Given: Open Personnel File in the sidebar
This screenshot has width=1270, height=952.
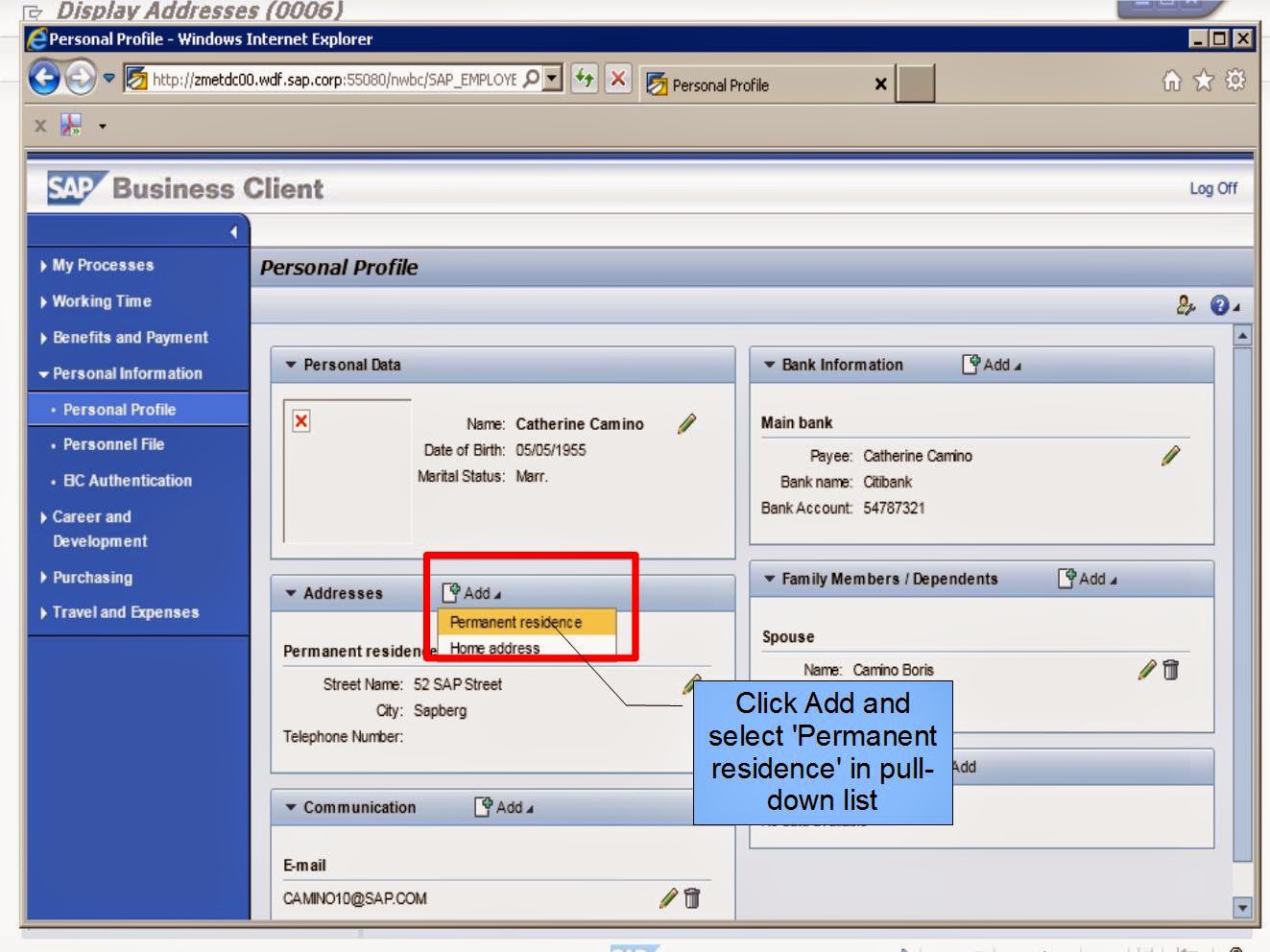Looking at the screenshot, I should point(113,445).
